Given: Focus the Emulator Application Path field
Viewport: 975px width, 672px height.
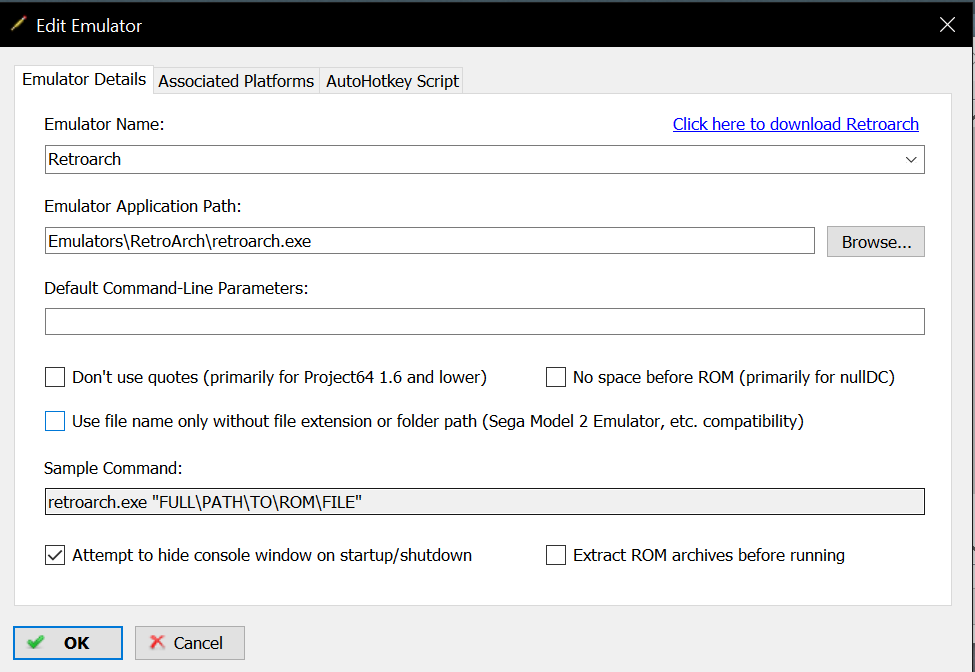Looking at the screenshot, I should (x=430, y=241).
